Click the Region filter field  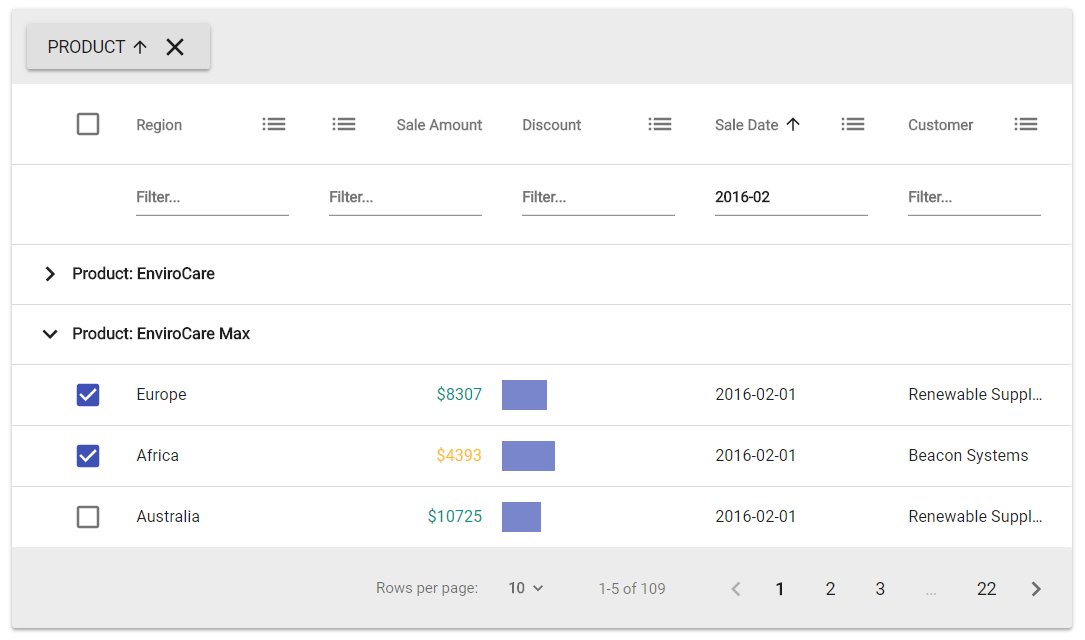(212, 198)
